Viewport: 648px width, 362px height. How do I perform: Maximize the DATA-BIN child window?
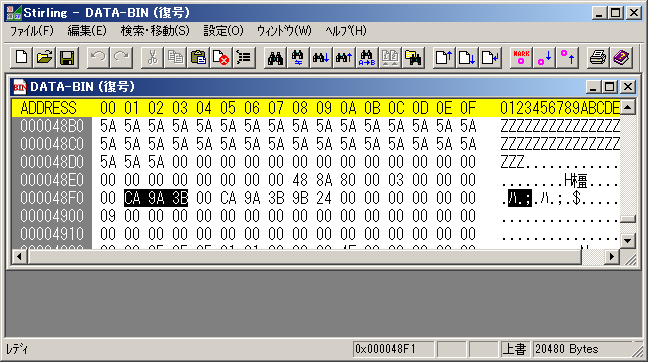[610, 87]
